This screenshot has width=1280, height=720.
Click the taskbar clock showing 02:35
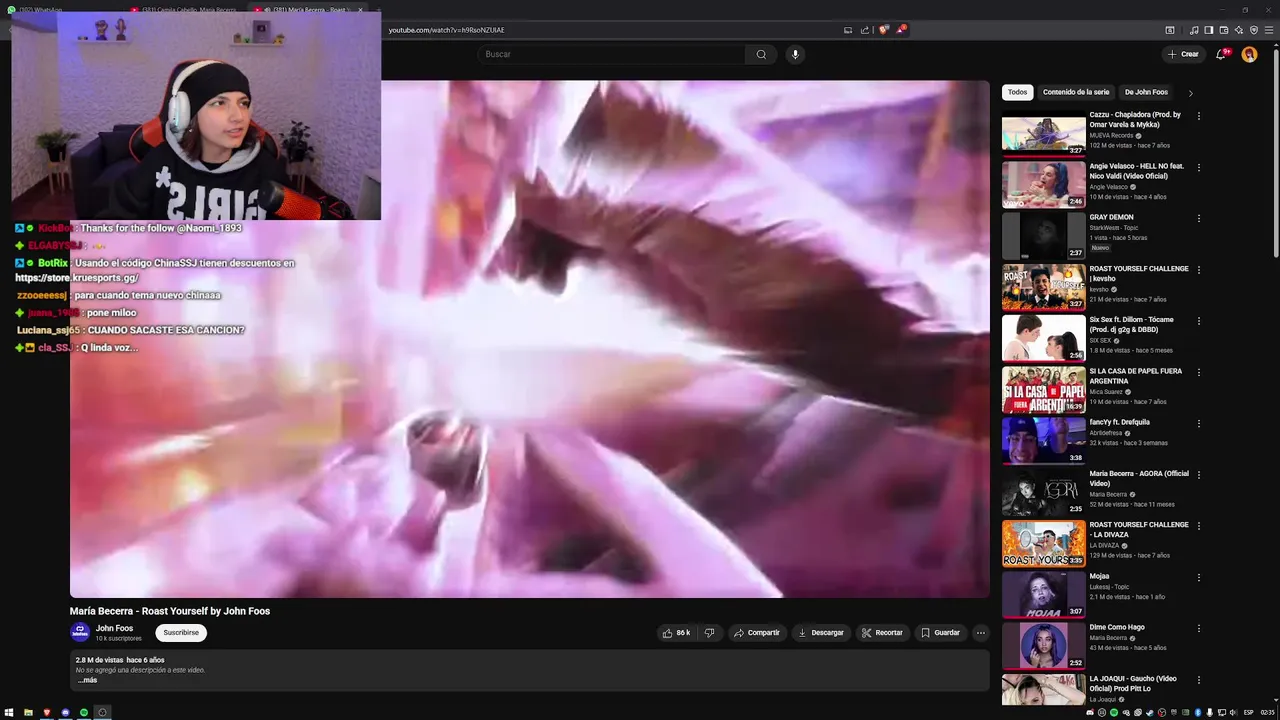point(1267,712)
